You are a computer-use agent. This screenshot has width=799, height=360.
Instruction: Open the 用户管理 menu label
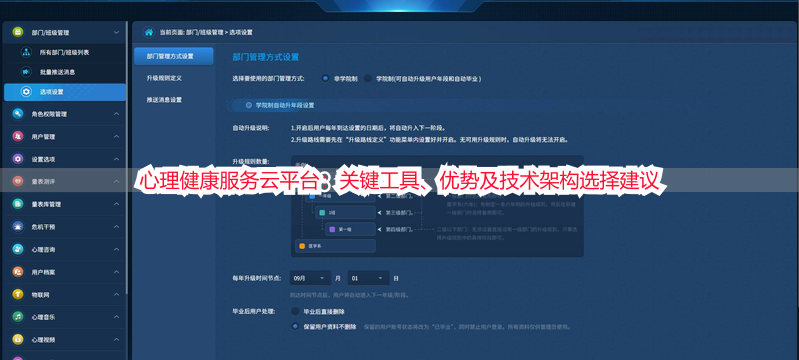43,137
